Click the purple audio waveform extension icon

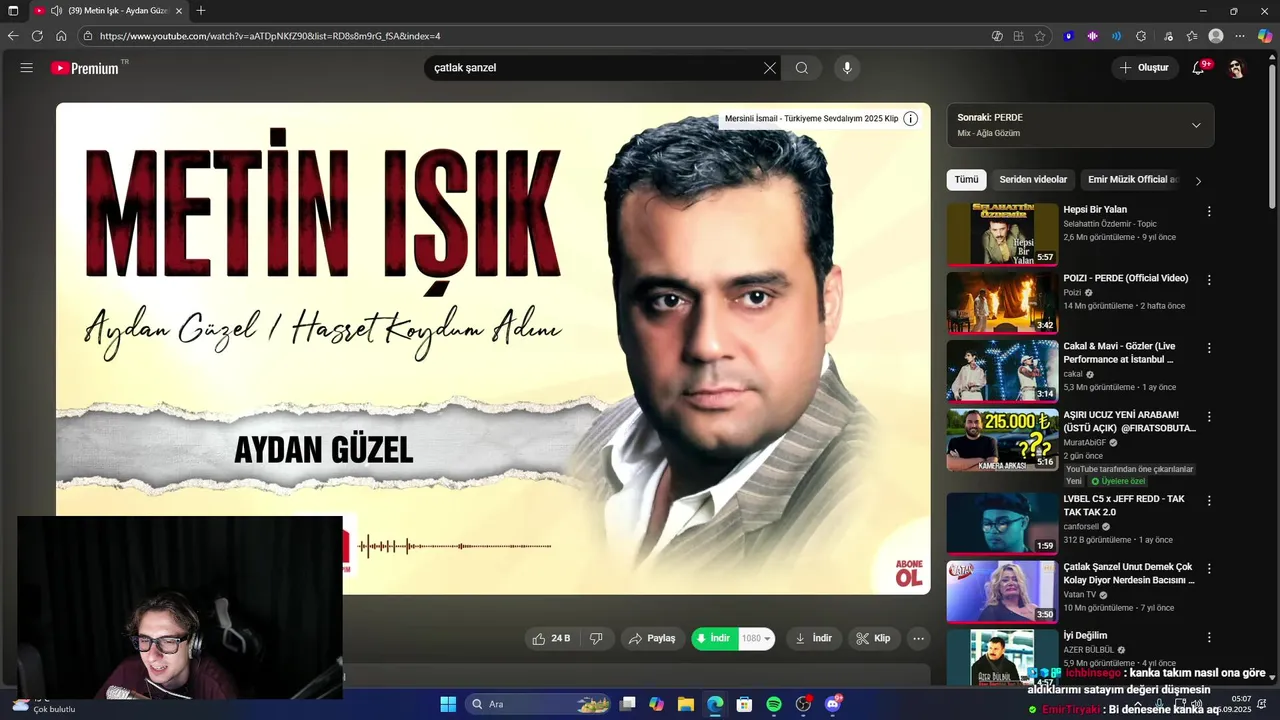[1092, 36]
